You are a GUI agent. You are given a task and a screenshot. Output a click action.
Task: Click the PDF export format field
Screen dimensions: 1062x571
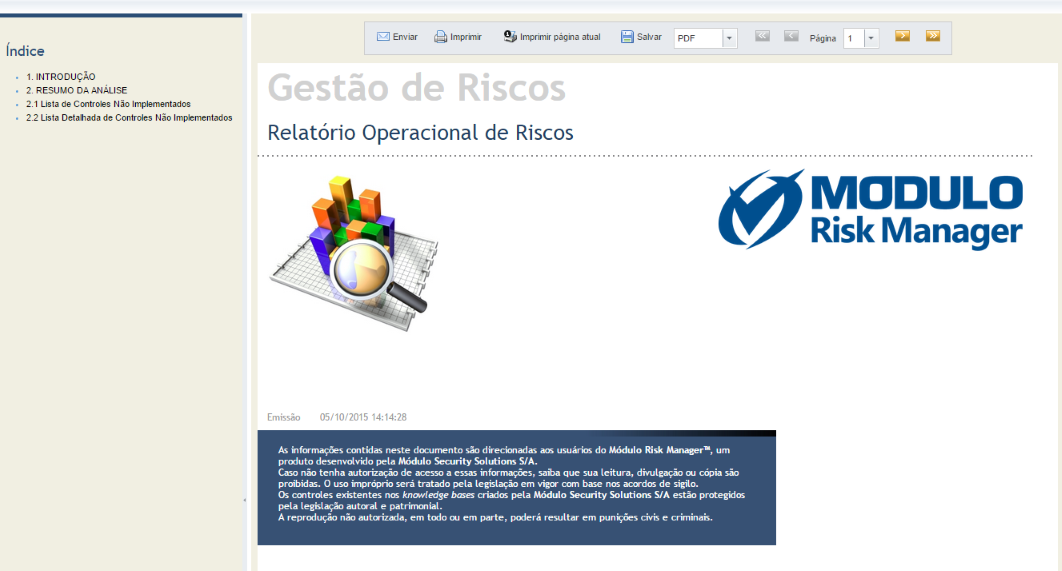coord(698,38)
